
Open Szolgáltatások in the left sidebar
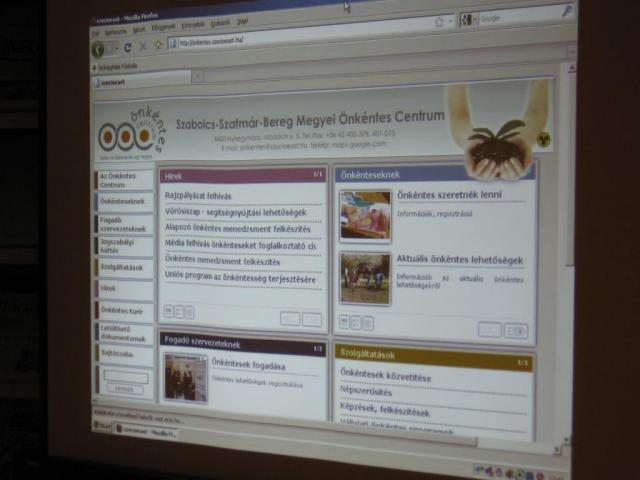124,268
